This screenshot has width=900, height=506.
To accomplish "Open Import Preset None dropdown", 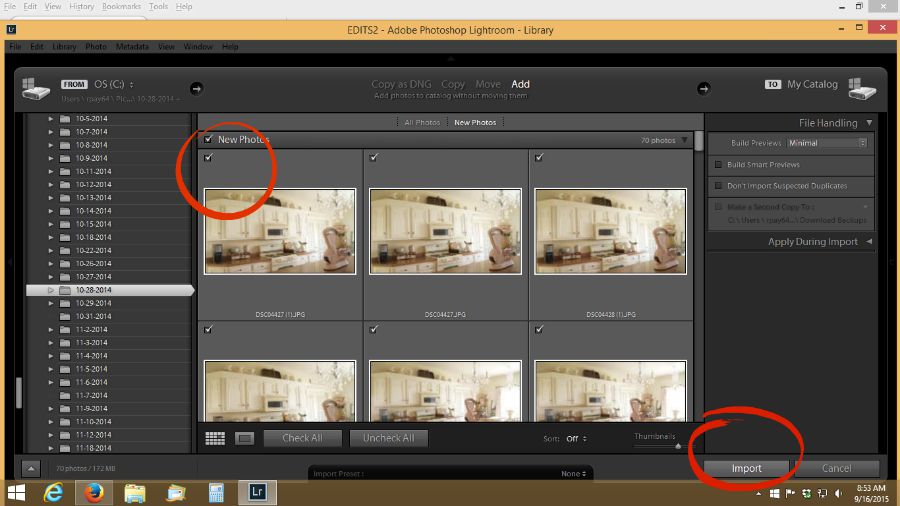I will [x=573, y=473].
